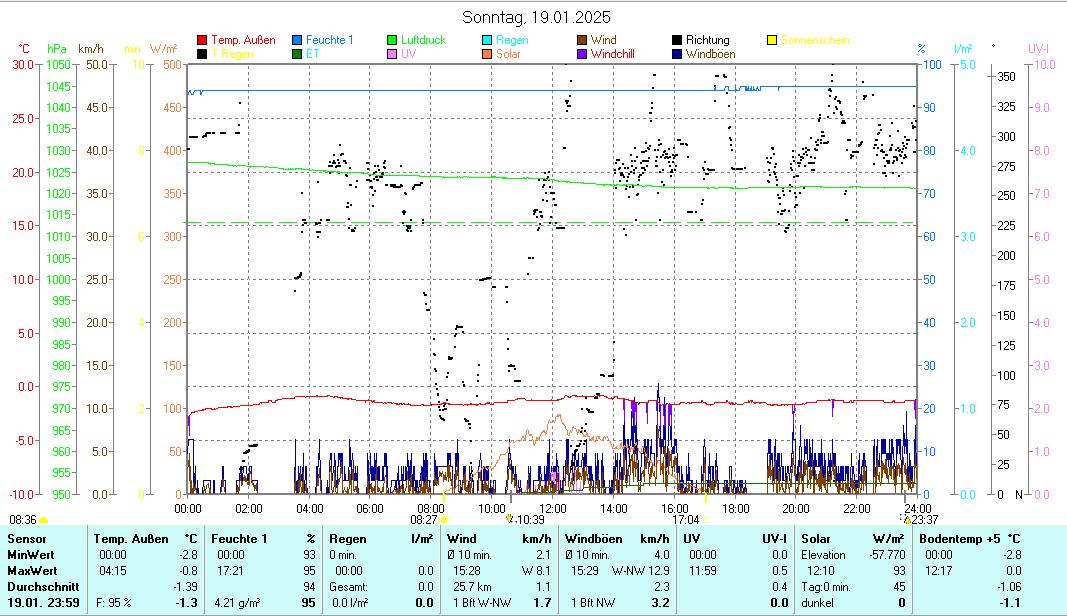Click the red Temp. Außen legend swatch
Image resolution: width=1067 pixels, height=616 pixels.
coord(203,40)
